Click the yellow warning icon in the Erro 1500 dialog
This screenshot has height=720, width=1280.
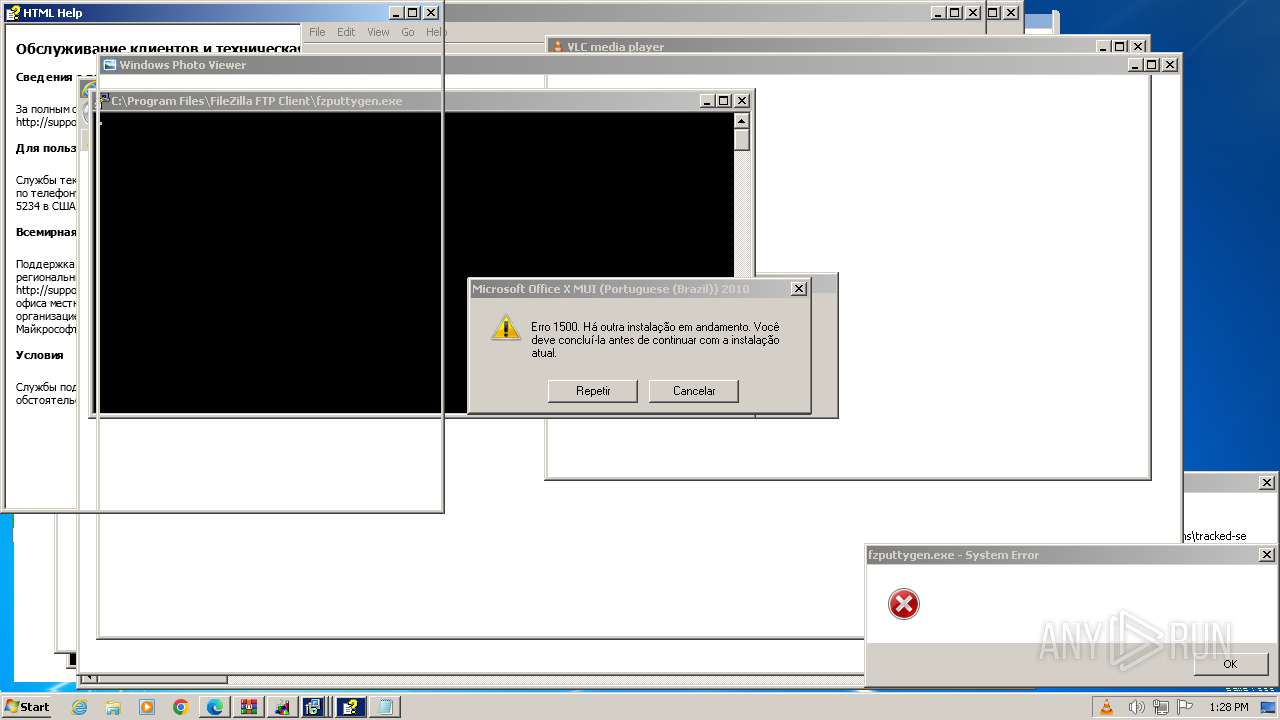tap(505, 328)
